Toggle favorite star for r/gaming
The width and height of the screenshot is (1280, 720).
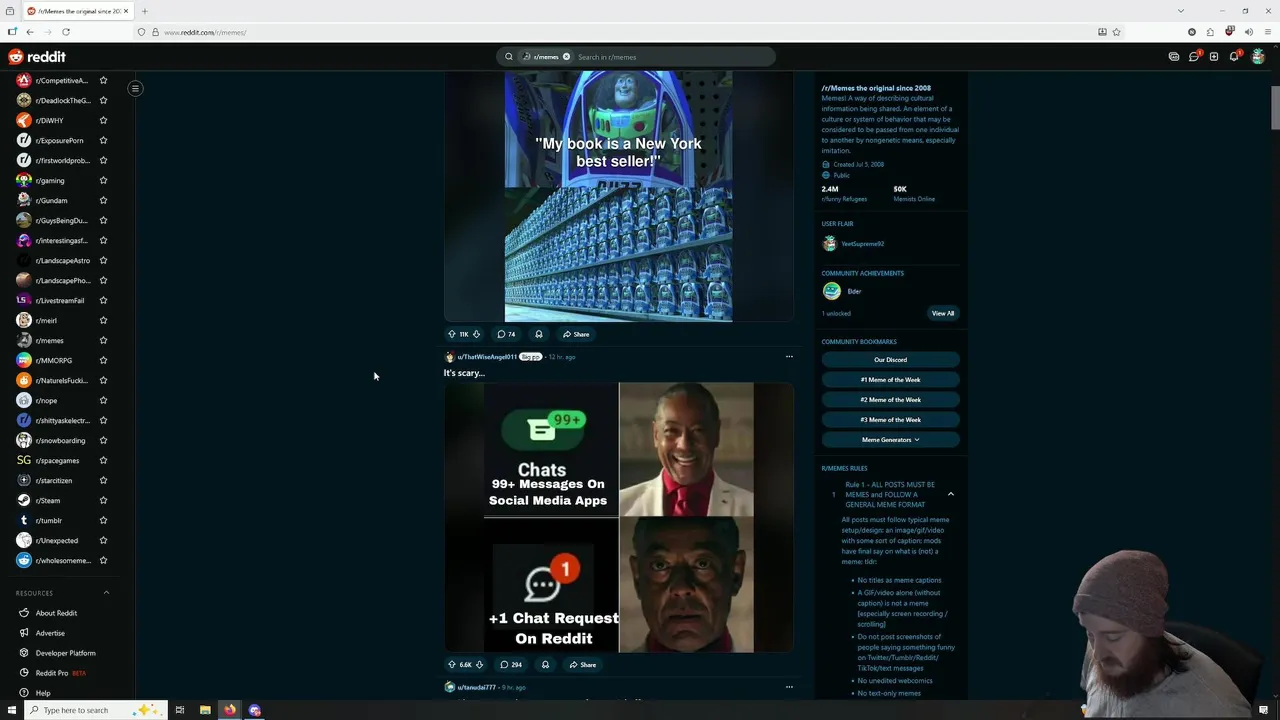[x=103, y=180]
